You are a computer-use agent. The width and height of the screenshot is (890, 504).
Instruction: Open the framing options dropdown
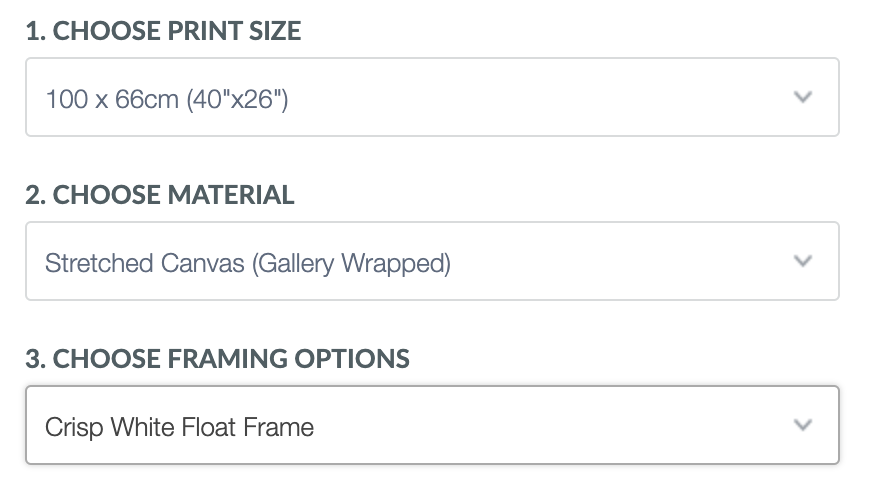pos(432,426)
